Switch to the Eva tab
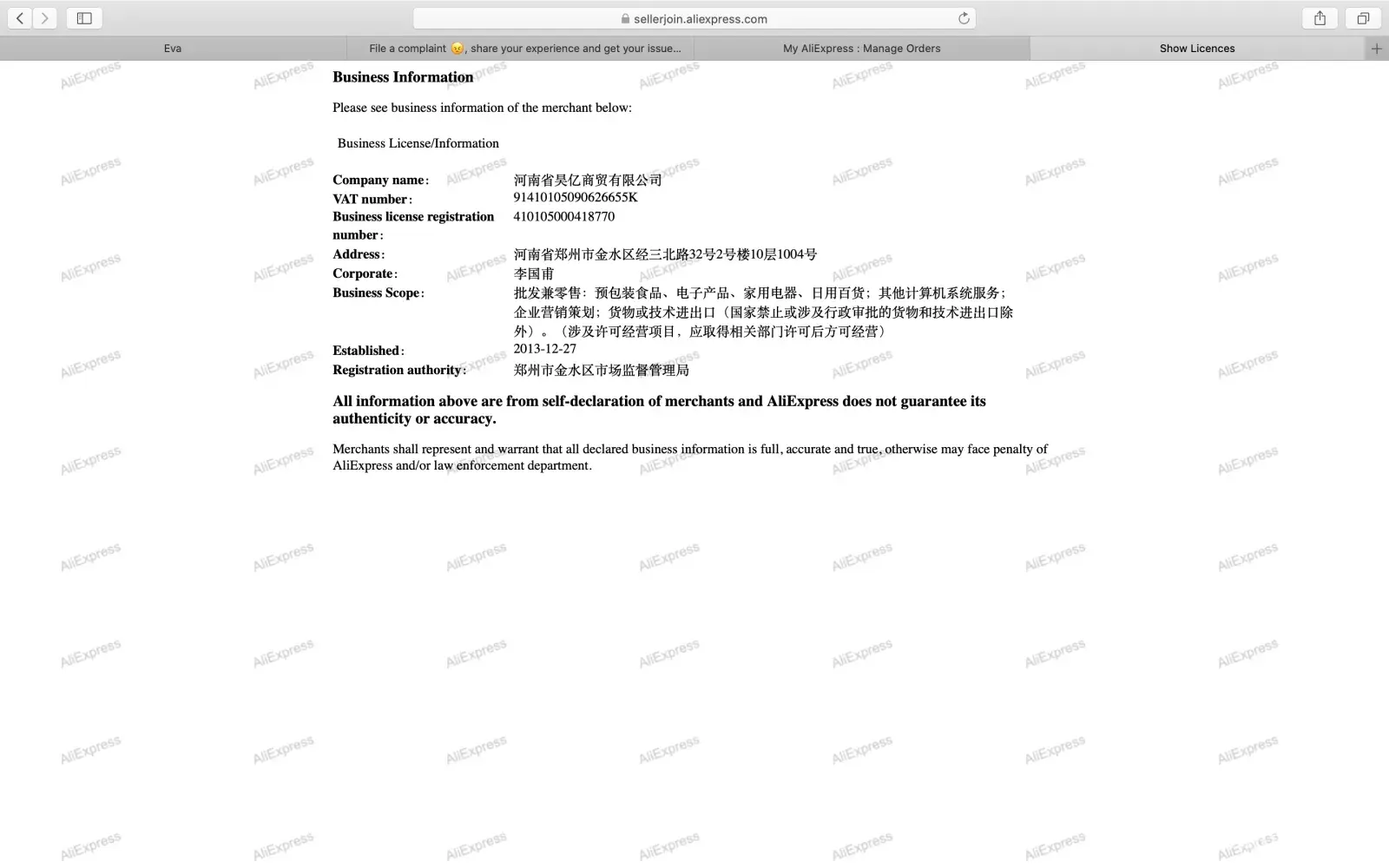Viewport: 1389px width, 868px height. tap(173, 49)
